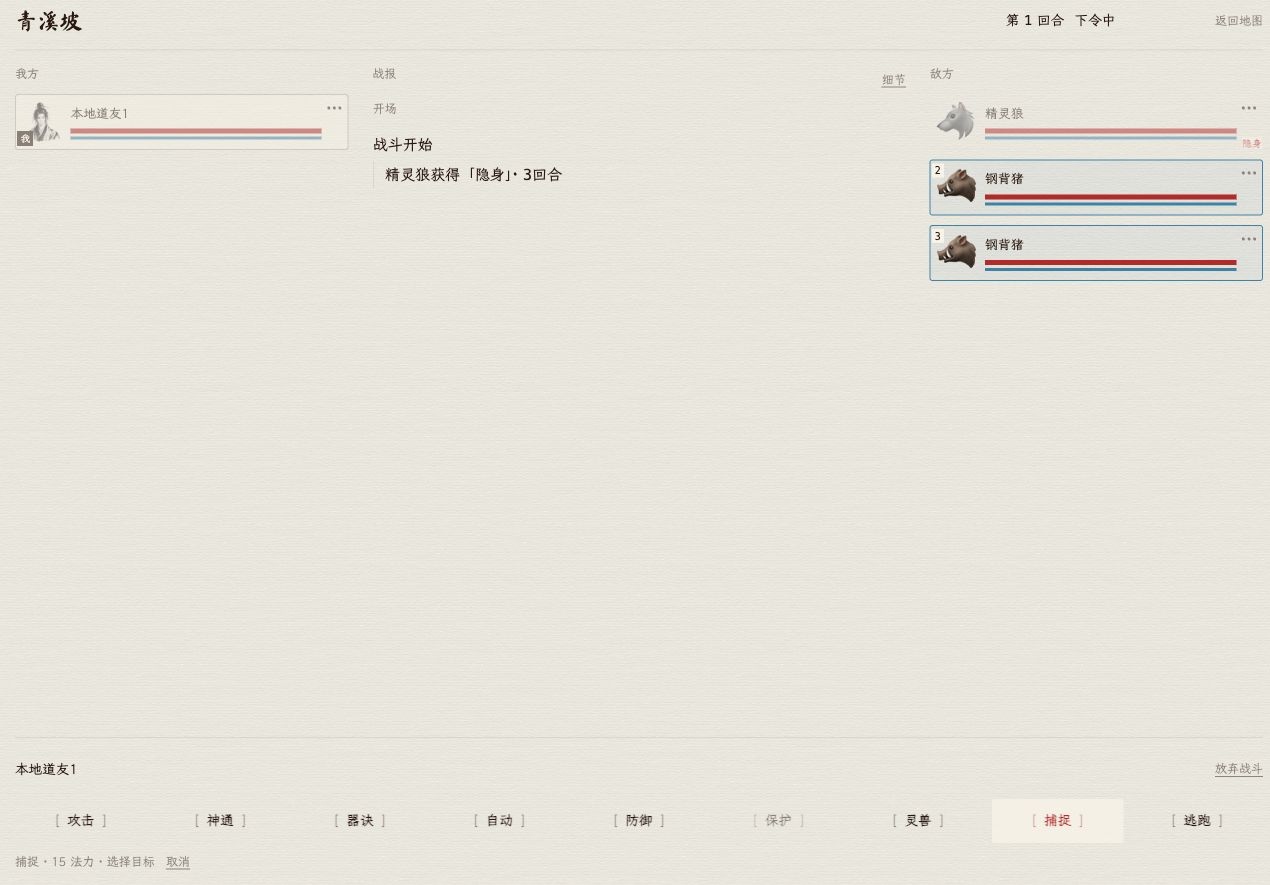Open the 神通 skills command
Screen dimensions: 1270x885
(x=220, y=820)
